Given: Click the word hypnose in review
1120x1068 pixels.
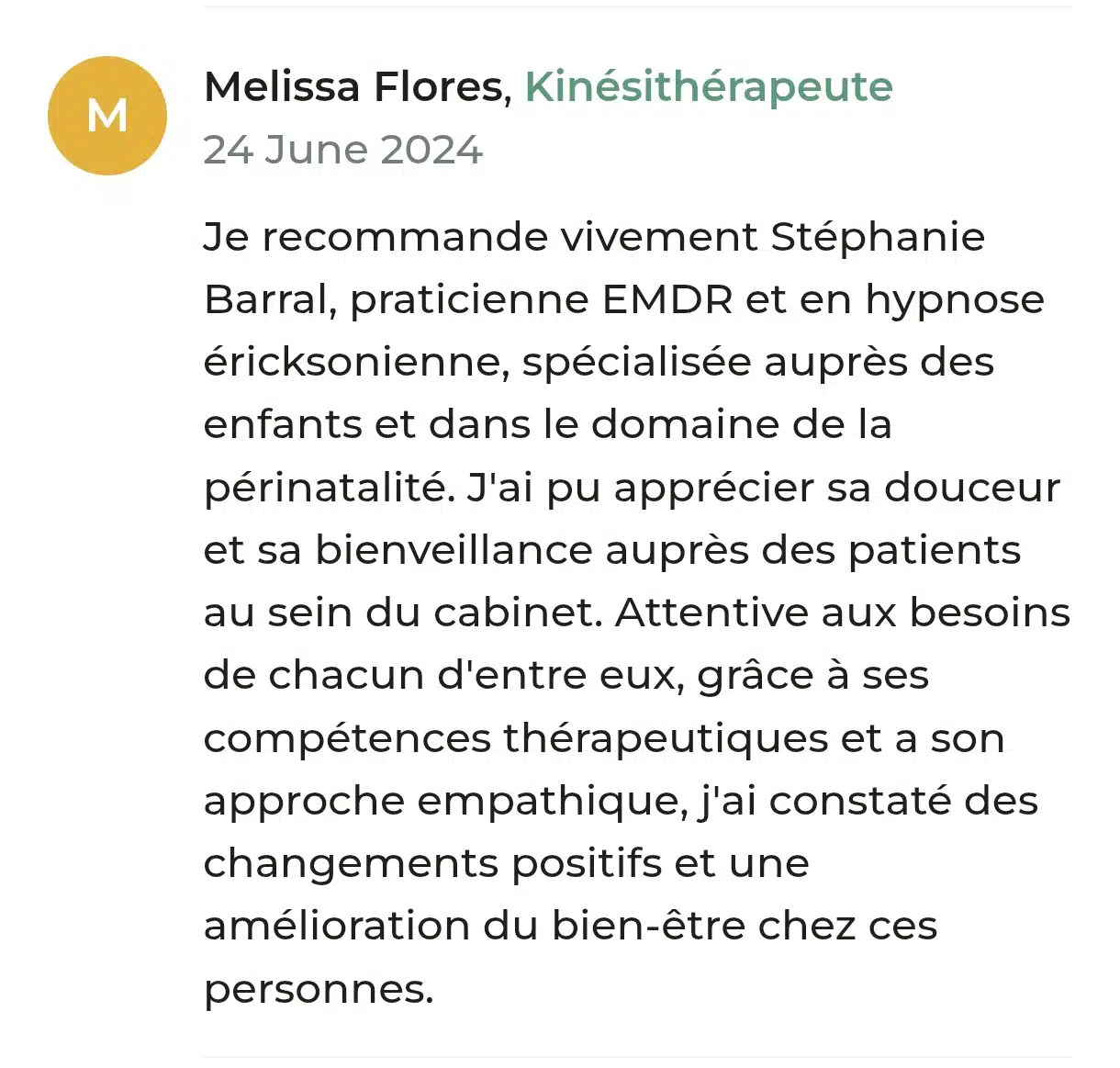Looking at the screenshot, I should [955, 300].
